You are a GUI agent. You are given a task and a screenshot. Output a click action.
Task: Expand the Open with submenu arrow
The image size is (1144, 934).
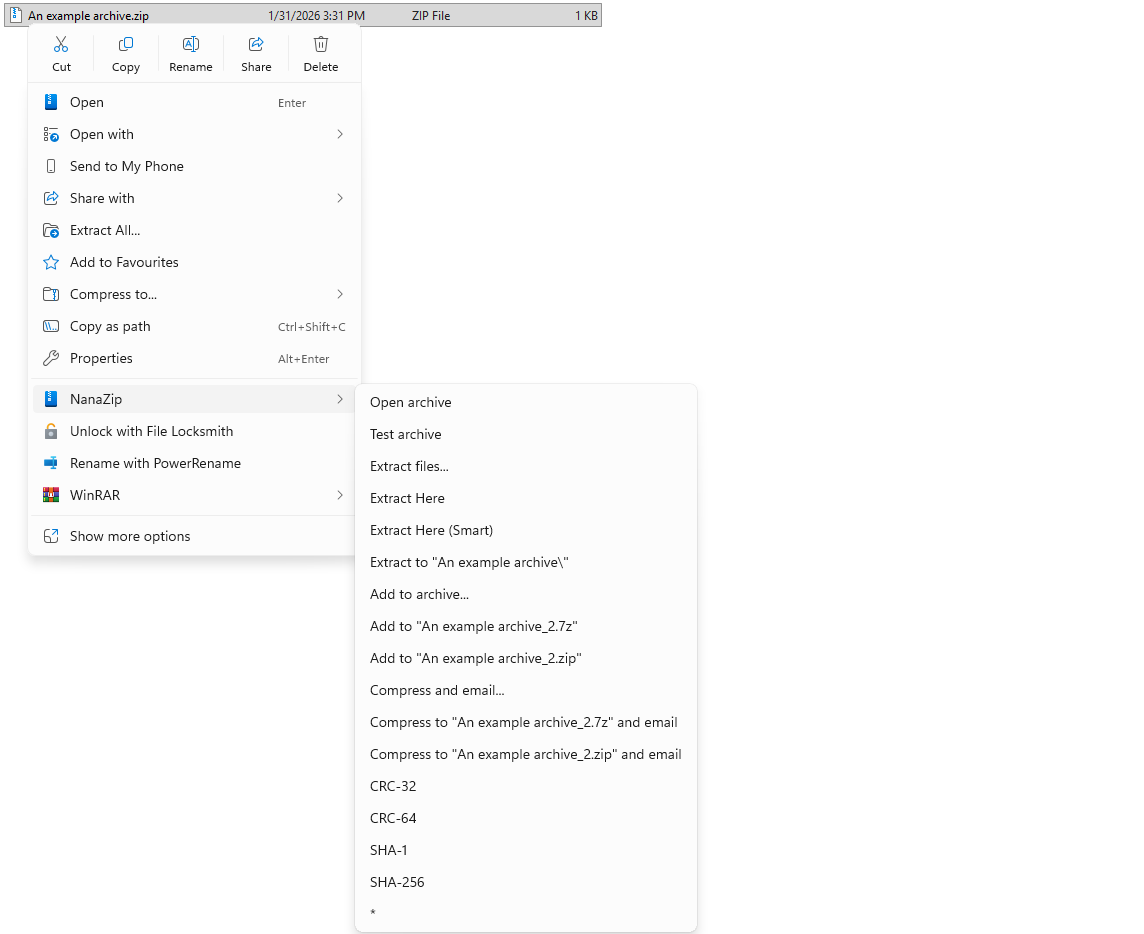[340, 134]
